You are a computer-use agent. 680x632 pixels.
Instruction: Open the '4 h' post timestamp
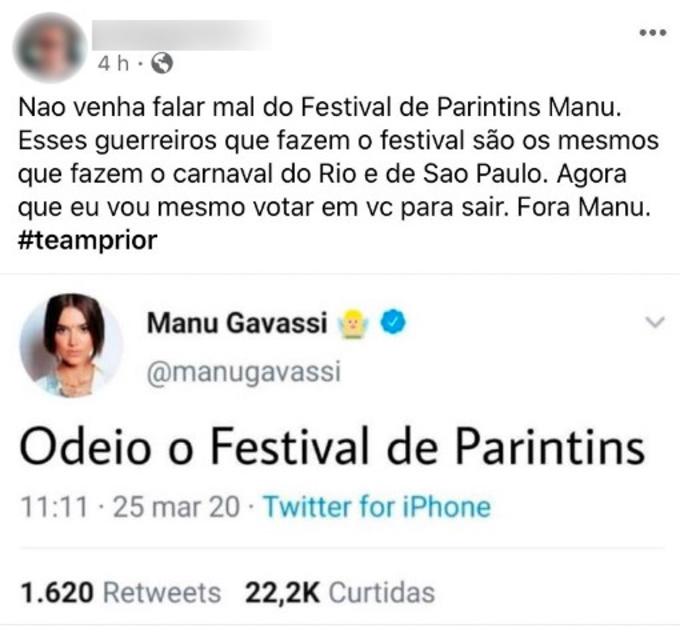click(114, 64)
